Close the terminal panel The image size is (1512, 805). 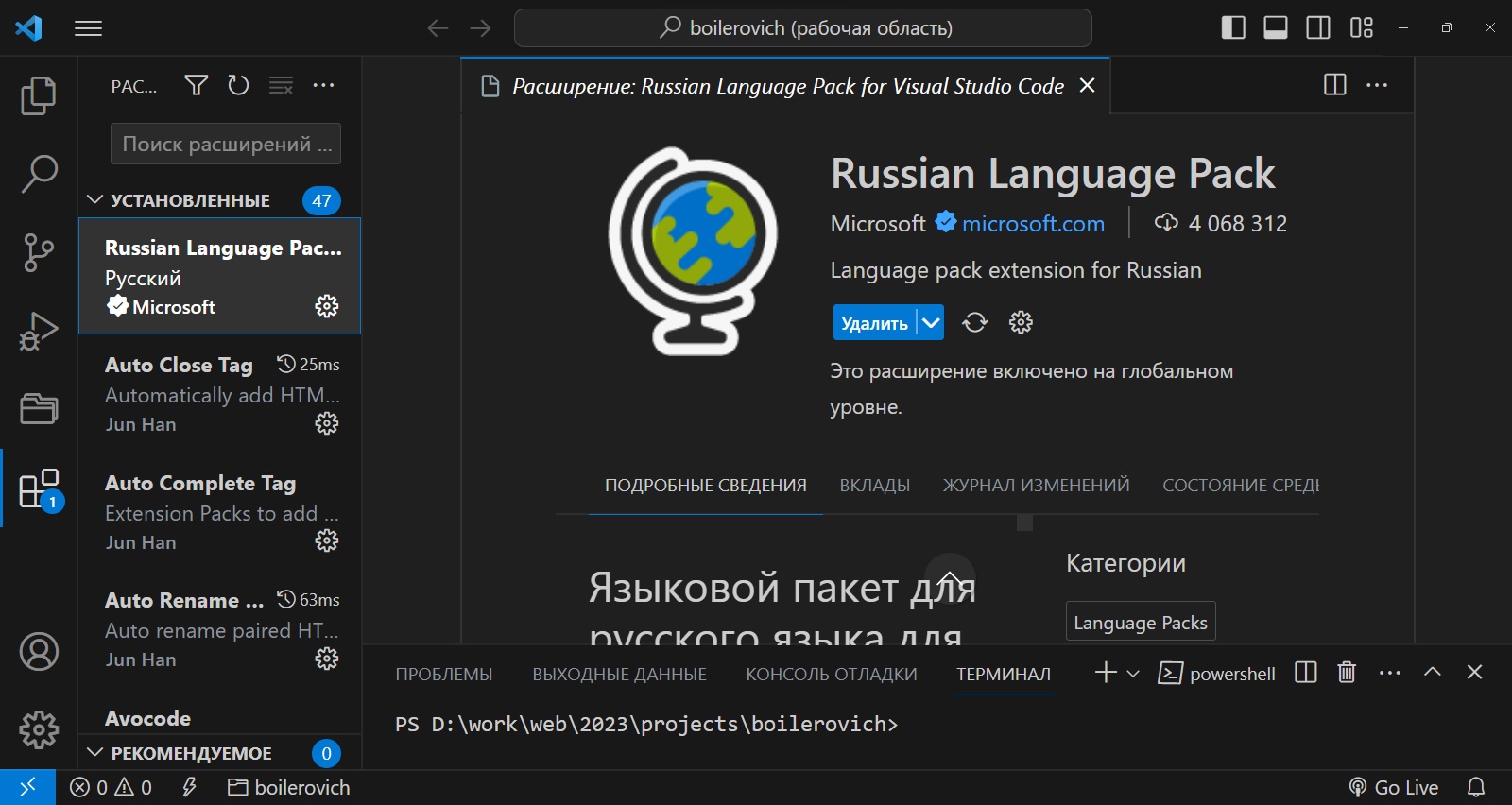tap(1474, 672)
